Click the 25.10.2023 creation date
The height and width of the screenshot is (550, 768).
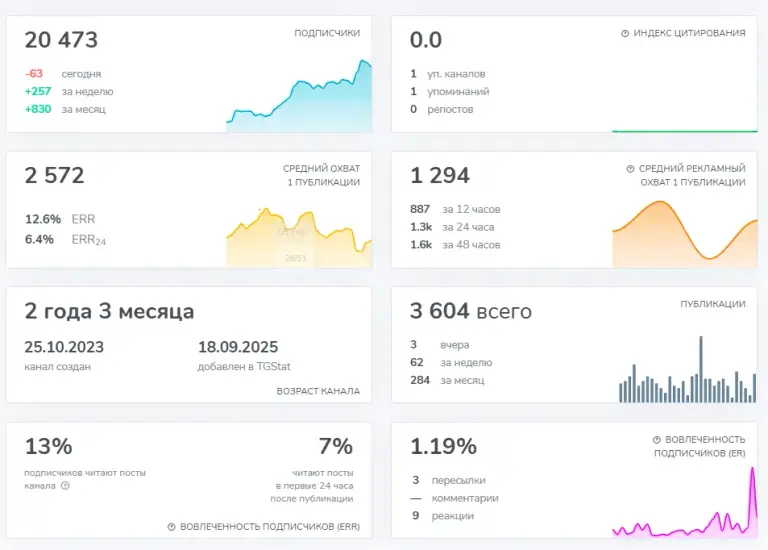pos(64,347)
